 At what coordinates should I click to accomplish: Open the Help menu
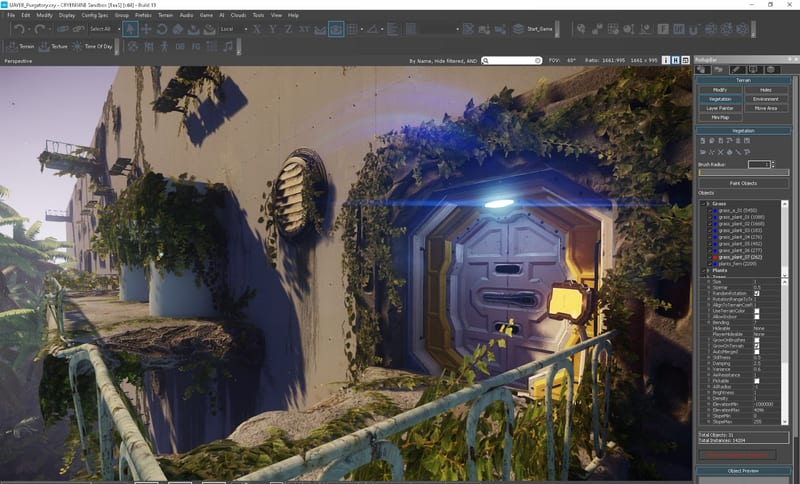point(293,15)
